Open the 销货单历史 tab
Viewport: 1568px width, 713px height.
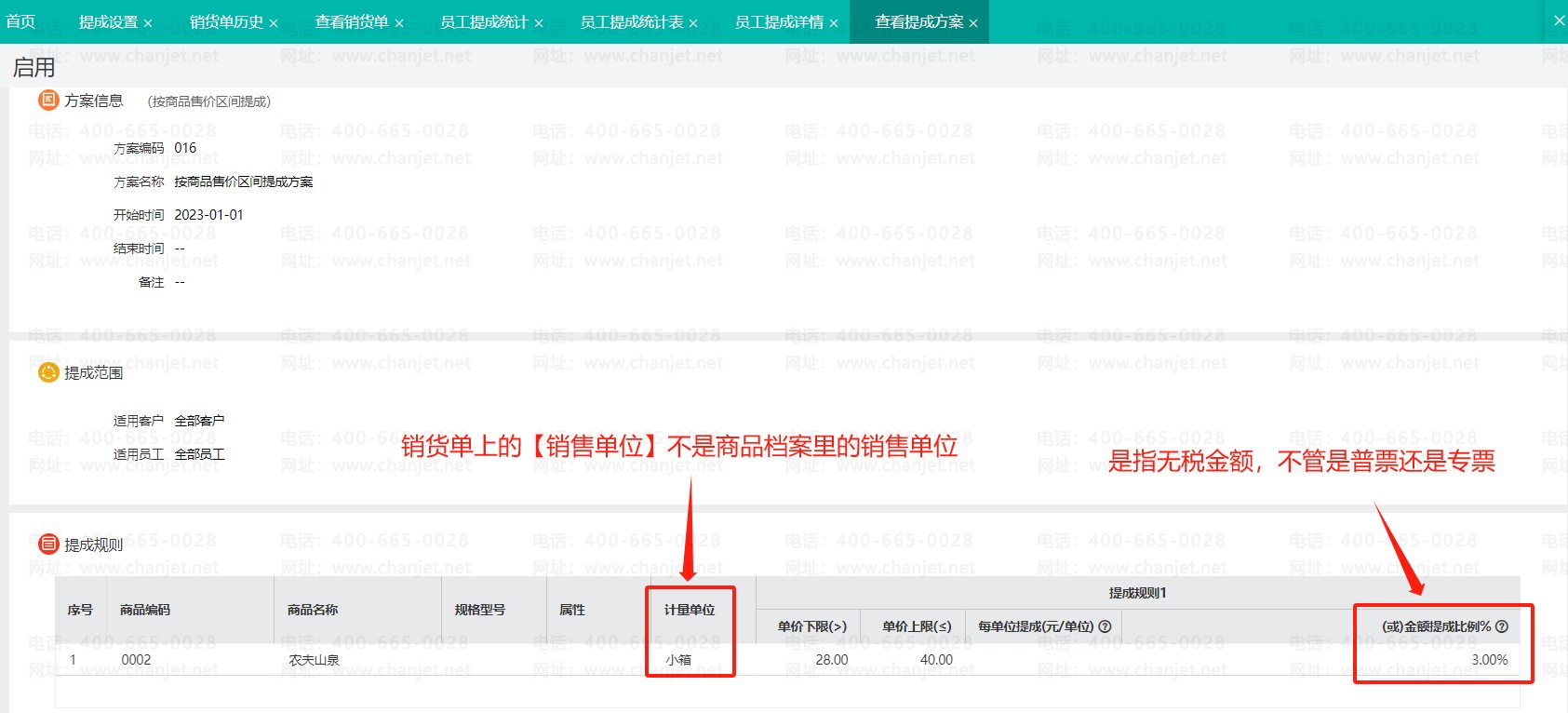226,21
